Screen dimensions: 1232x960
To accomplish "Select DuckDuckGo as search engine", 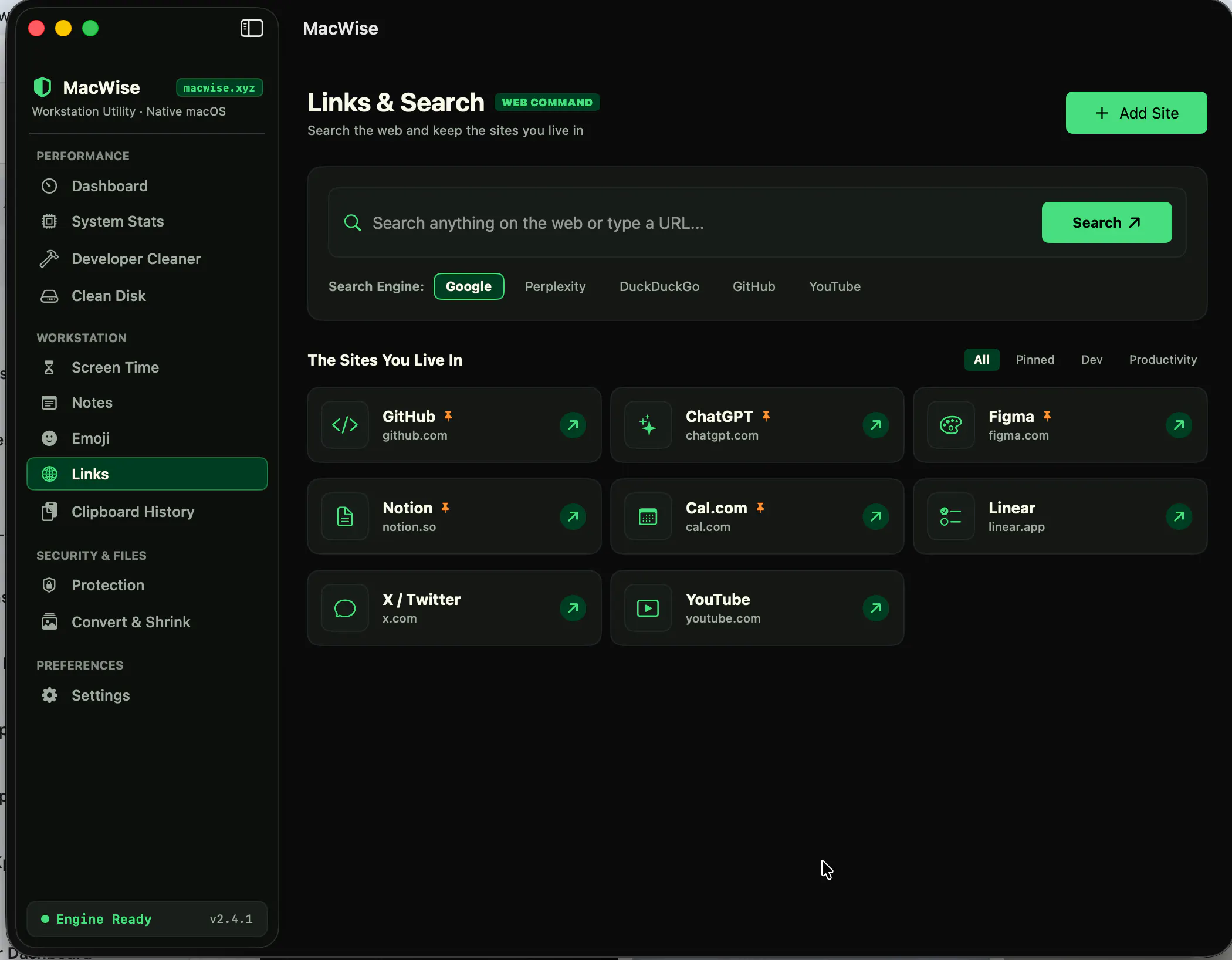I will click(659, 286).
